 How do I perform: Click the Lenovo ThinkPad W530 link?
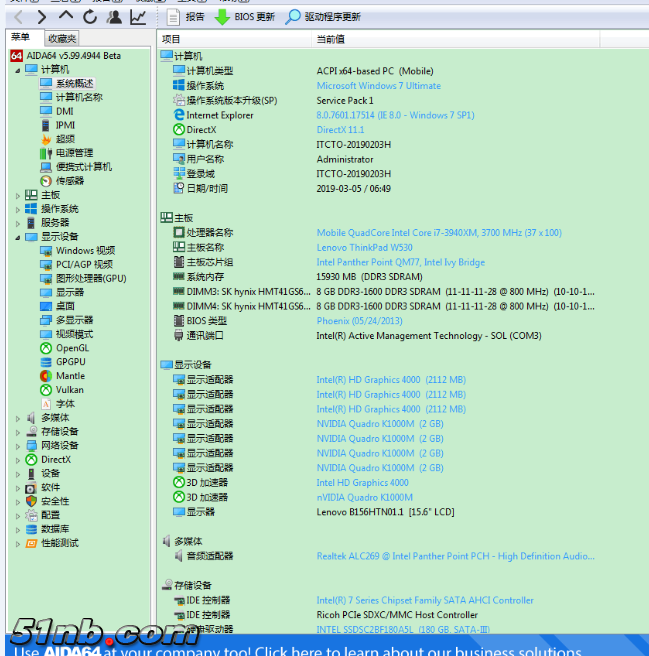click(364, 248)
